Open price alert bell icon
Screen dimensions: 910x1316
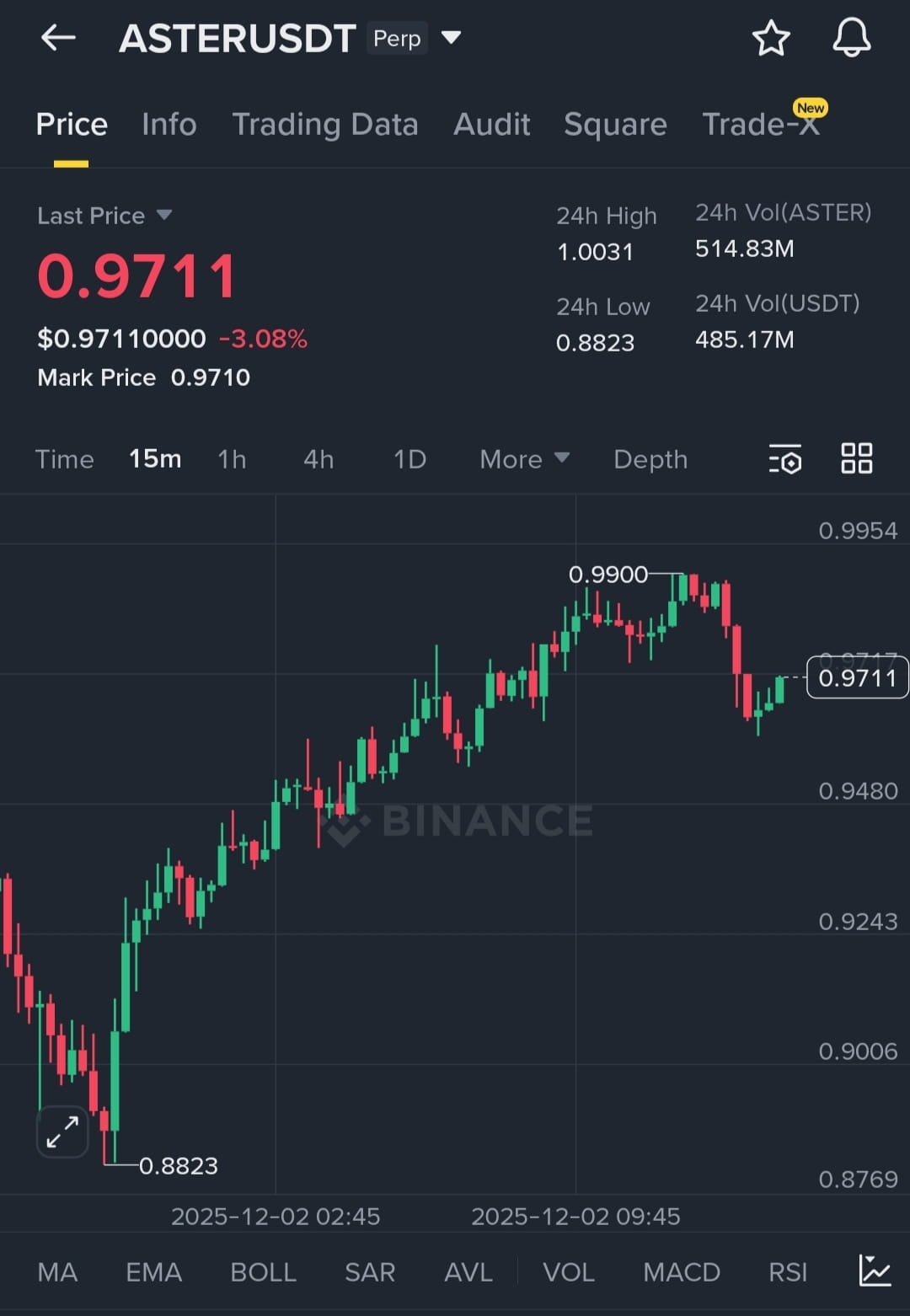(851, 38)
